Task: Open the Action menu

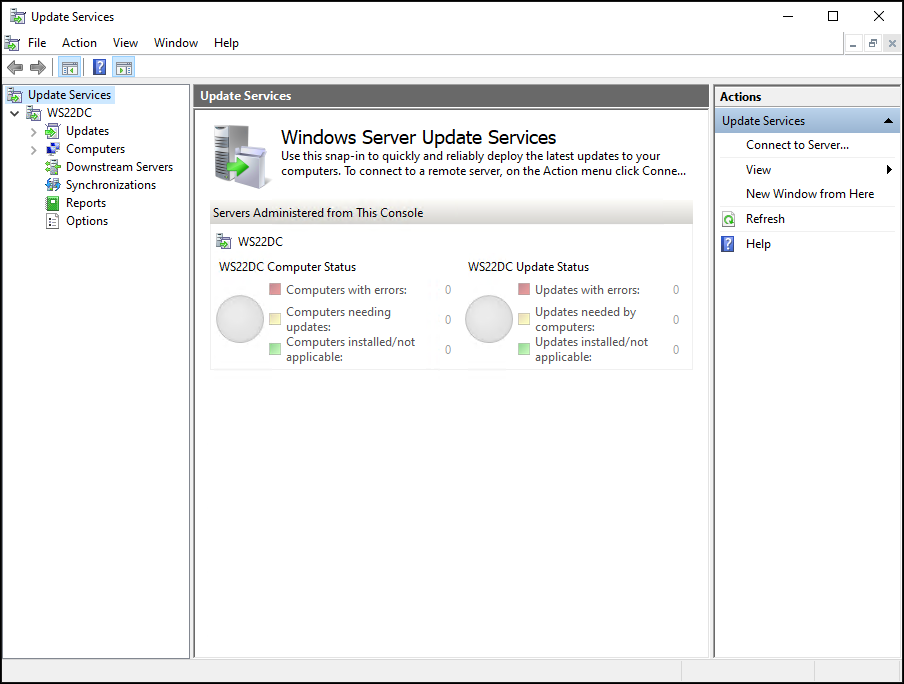Action: 80,43
